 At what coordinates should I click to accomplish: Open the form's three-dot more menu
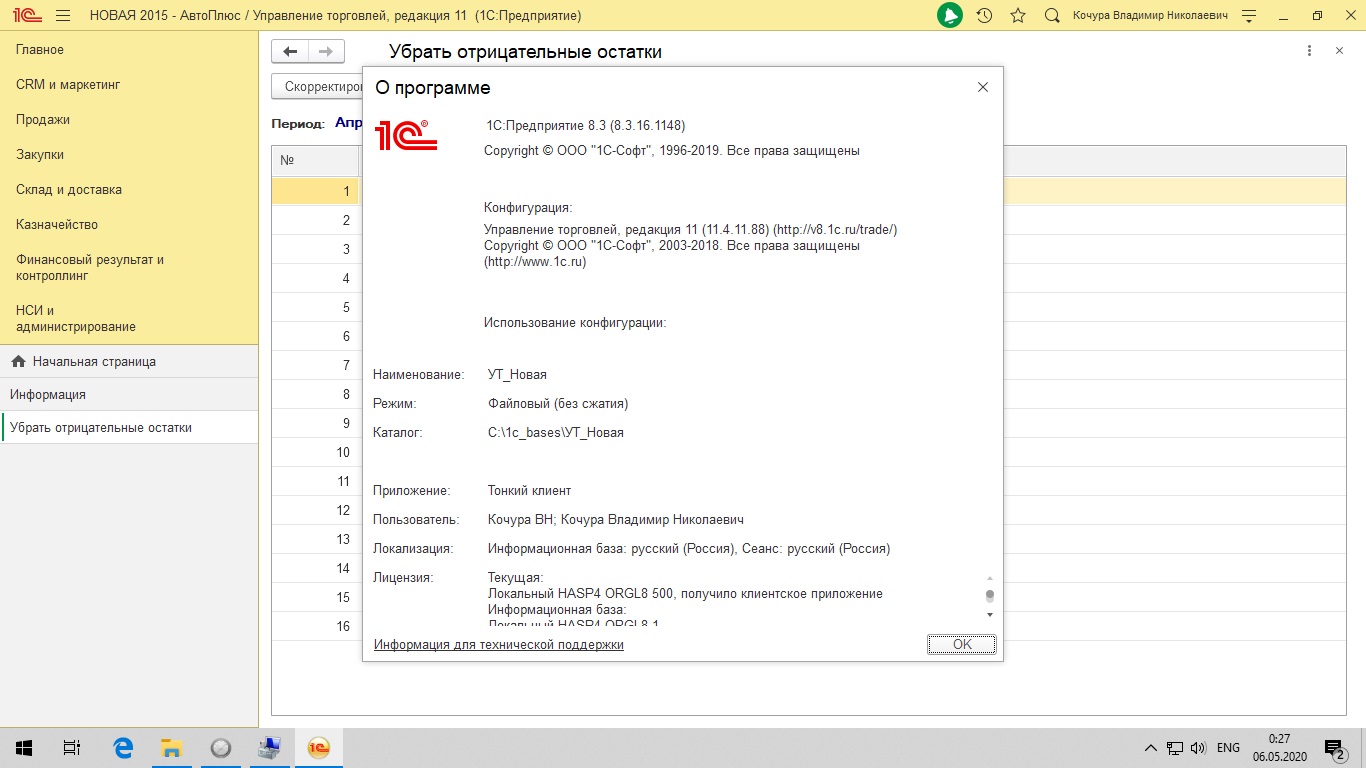pyautogui.click(x=1309, y=51)
